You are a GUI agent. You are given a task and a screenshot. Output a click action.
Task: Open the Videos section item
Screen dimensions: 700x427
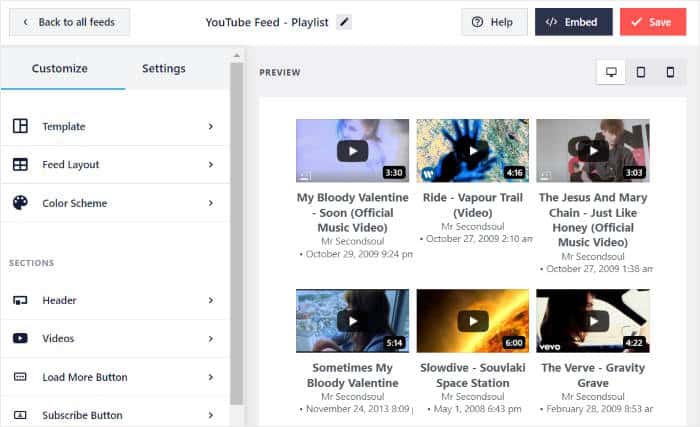pyautogui.click(x=115, y=339)
